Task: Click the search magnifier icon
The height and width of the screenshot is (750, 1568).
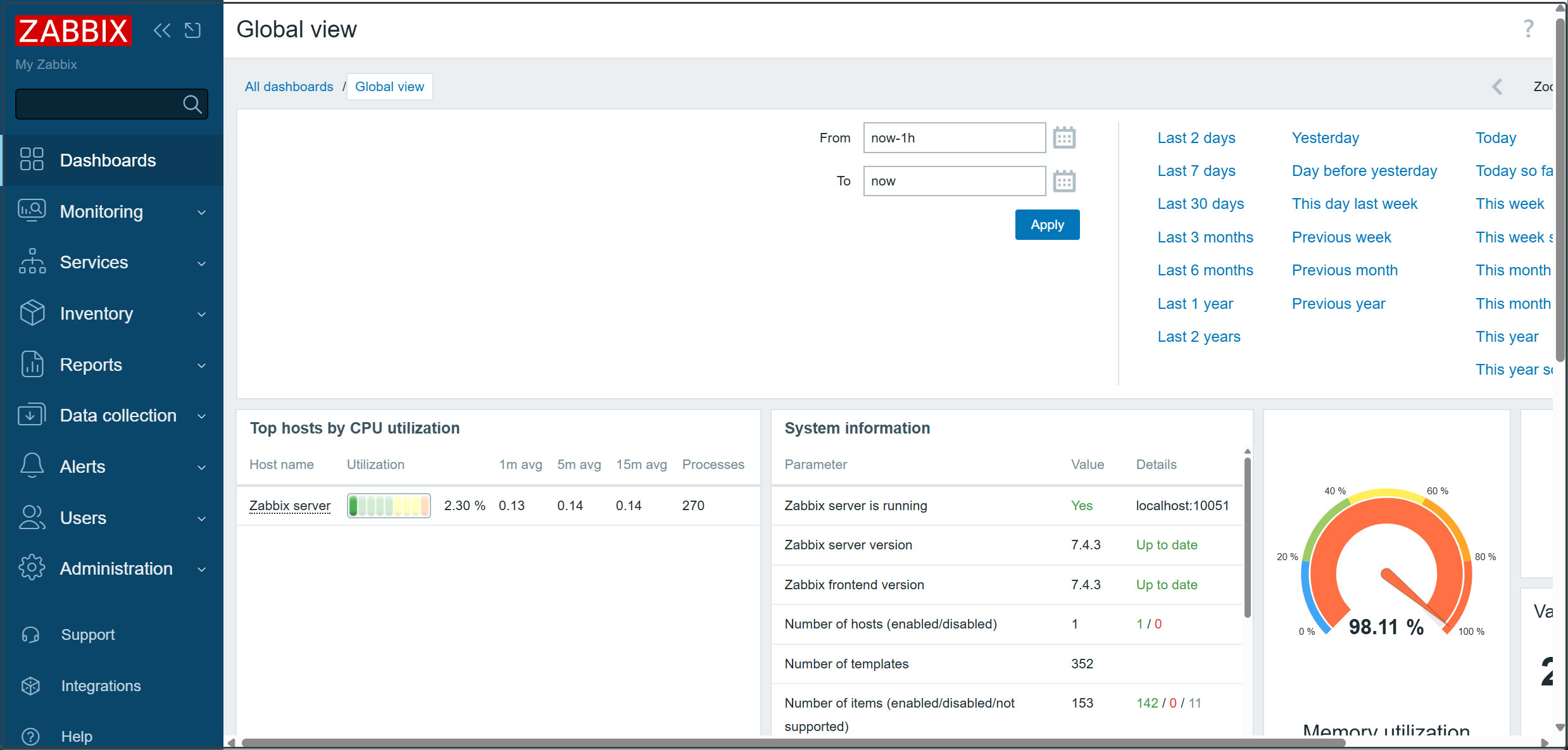Action: pos(192,104)
